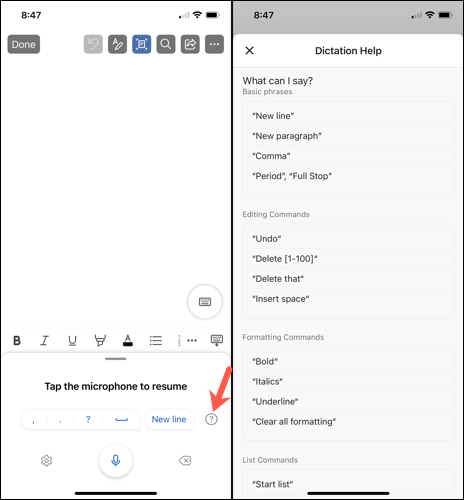Image resolution: width=464 pixels, height=500 pixels.
Task: Tap the share document icon
Action: pos(190,44)
